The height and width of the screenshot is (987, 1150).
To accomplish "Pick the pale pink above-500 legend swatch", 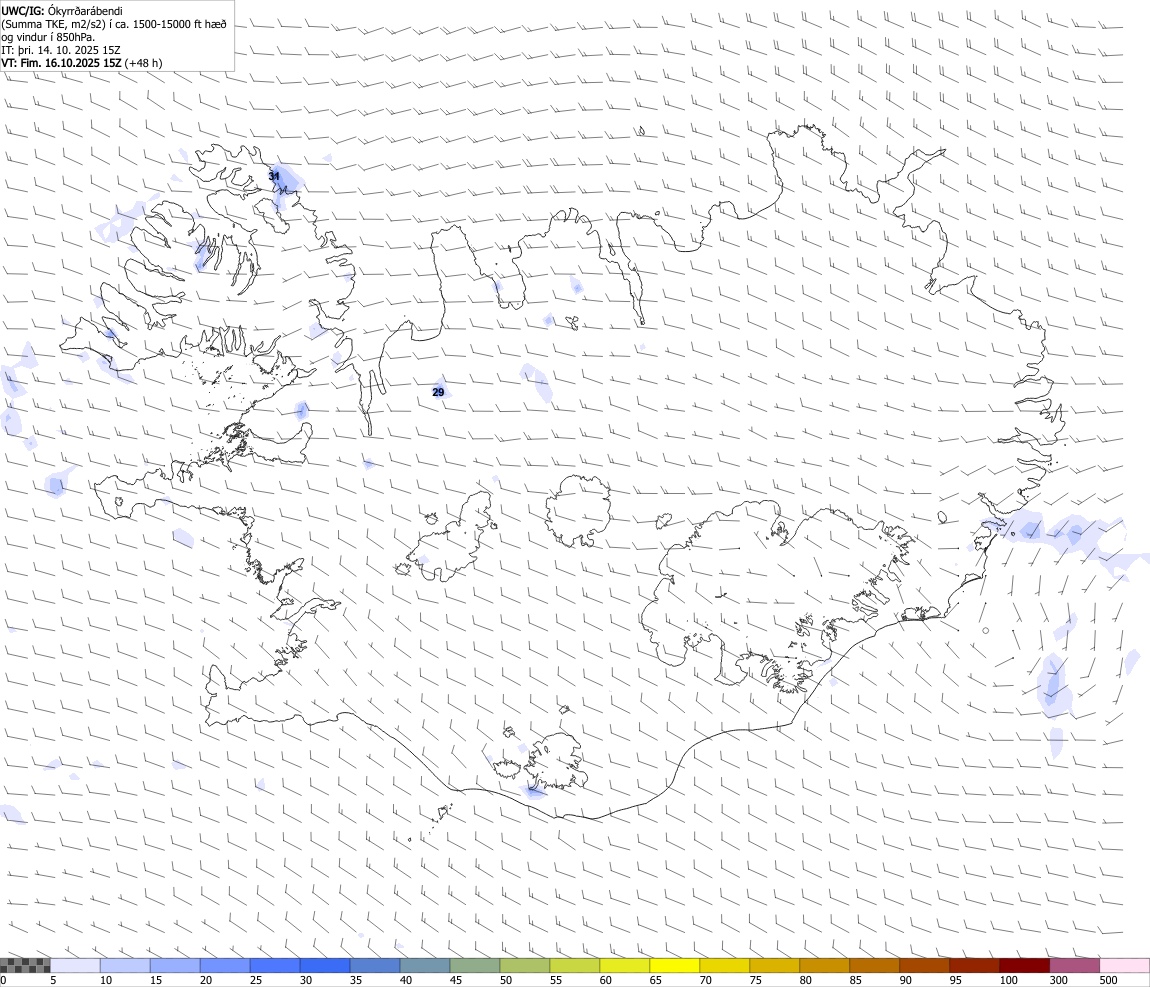I will pyautogui.click(x=1125, y=965).
